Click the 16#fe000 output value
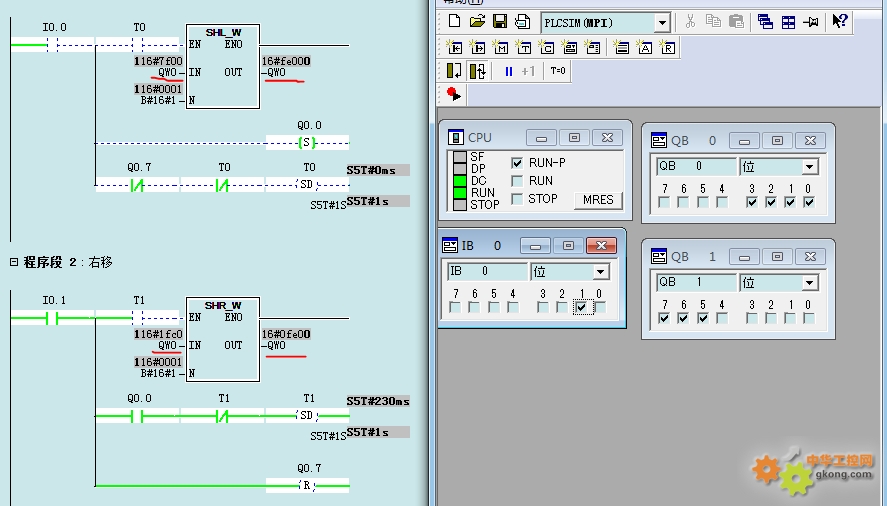This screenshot has height=506, width=887. pos(286,61)
